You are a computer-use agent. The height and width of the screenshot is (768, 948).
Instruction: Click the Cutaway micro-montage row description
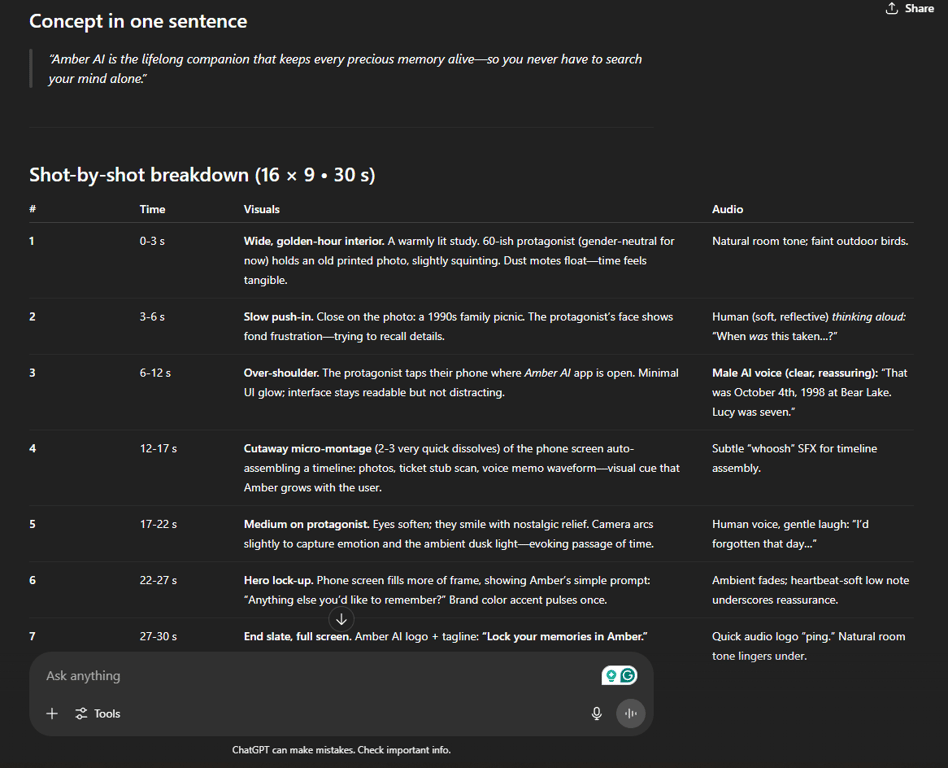point(462,468)
